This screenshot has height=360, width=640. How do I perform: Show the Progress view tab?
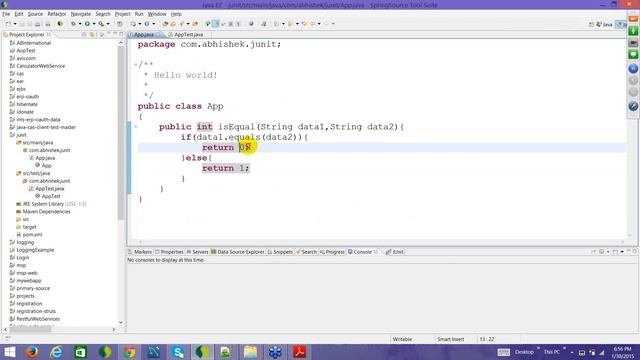click(x=332, y=252)
